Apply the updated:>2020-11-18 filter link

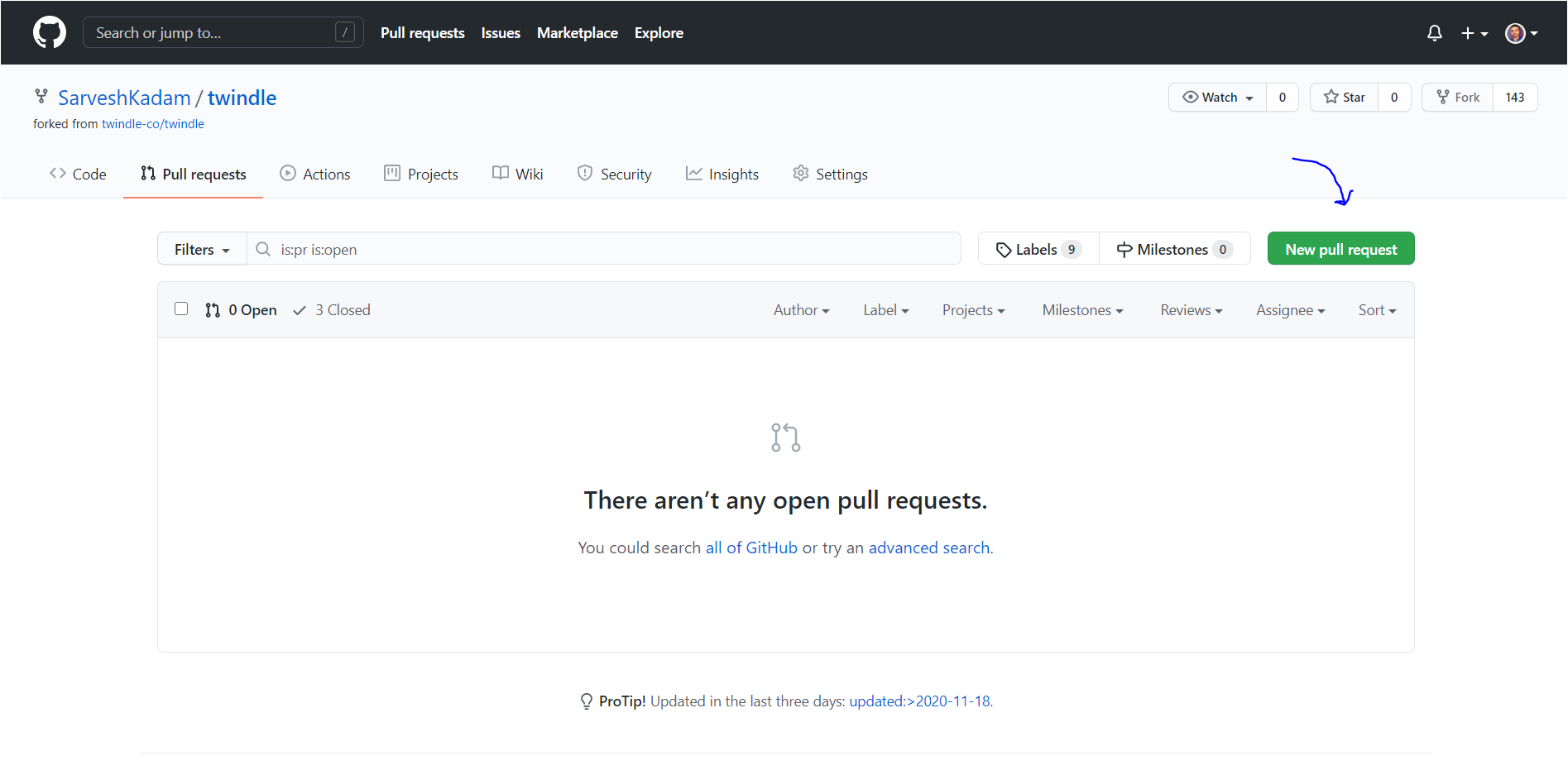point(920,701)
